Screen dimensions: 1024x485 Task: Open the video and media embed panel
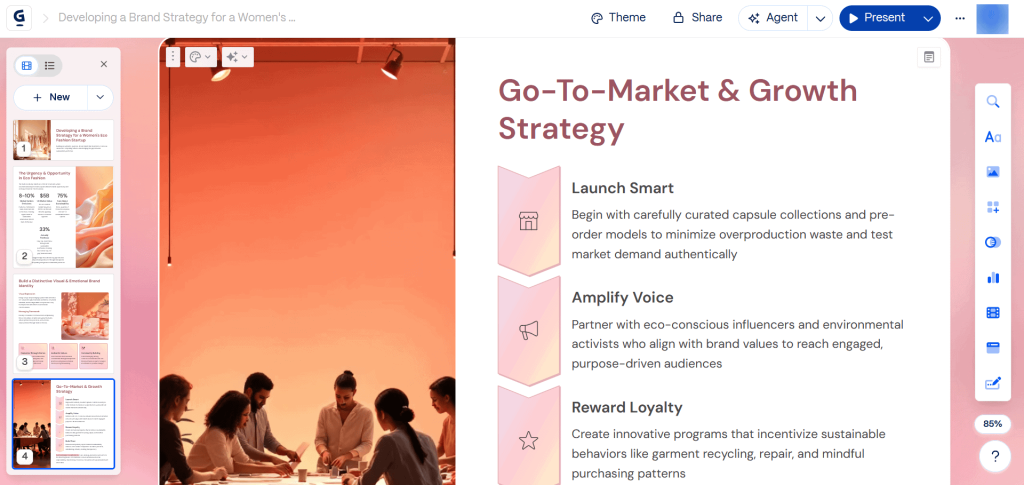993,312
